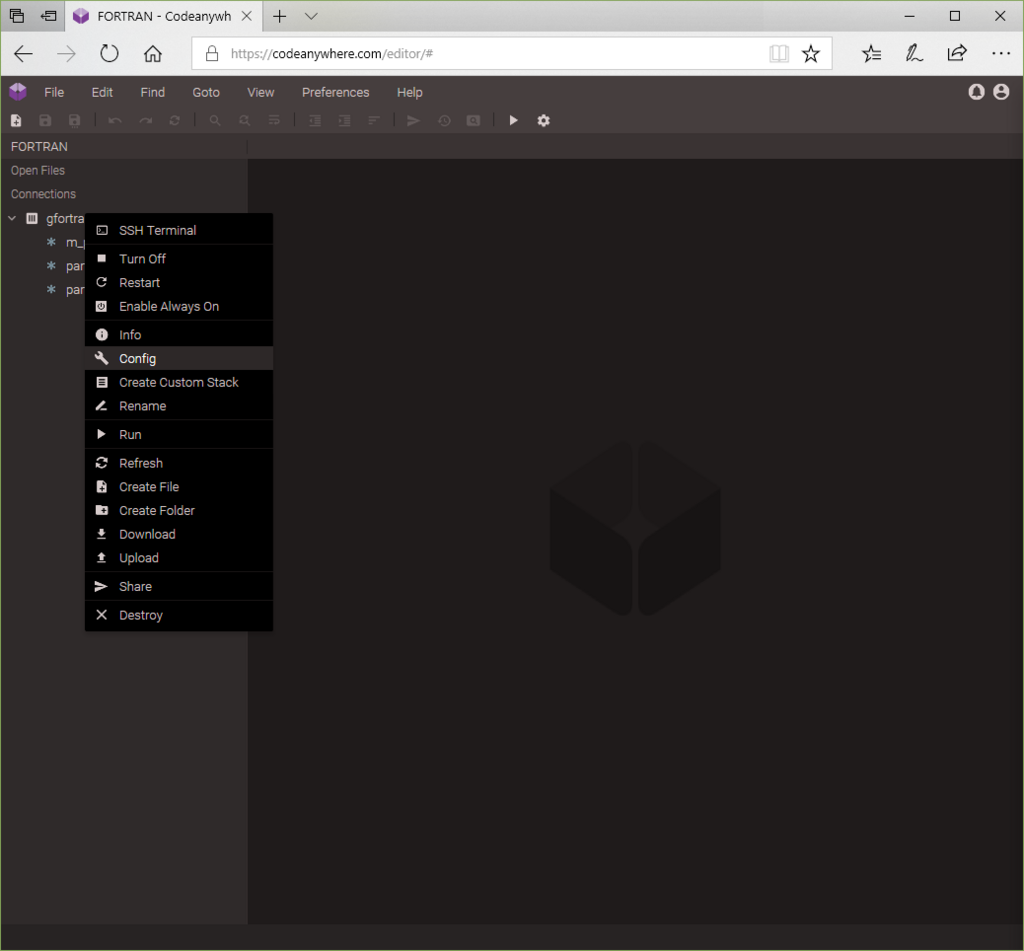Click the share paper-plane toolbar icon

(x=413, y=120)
